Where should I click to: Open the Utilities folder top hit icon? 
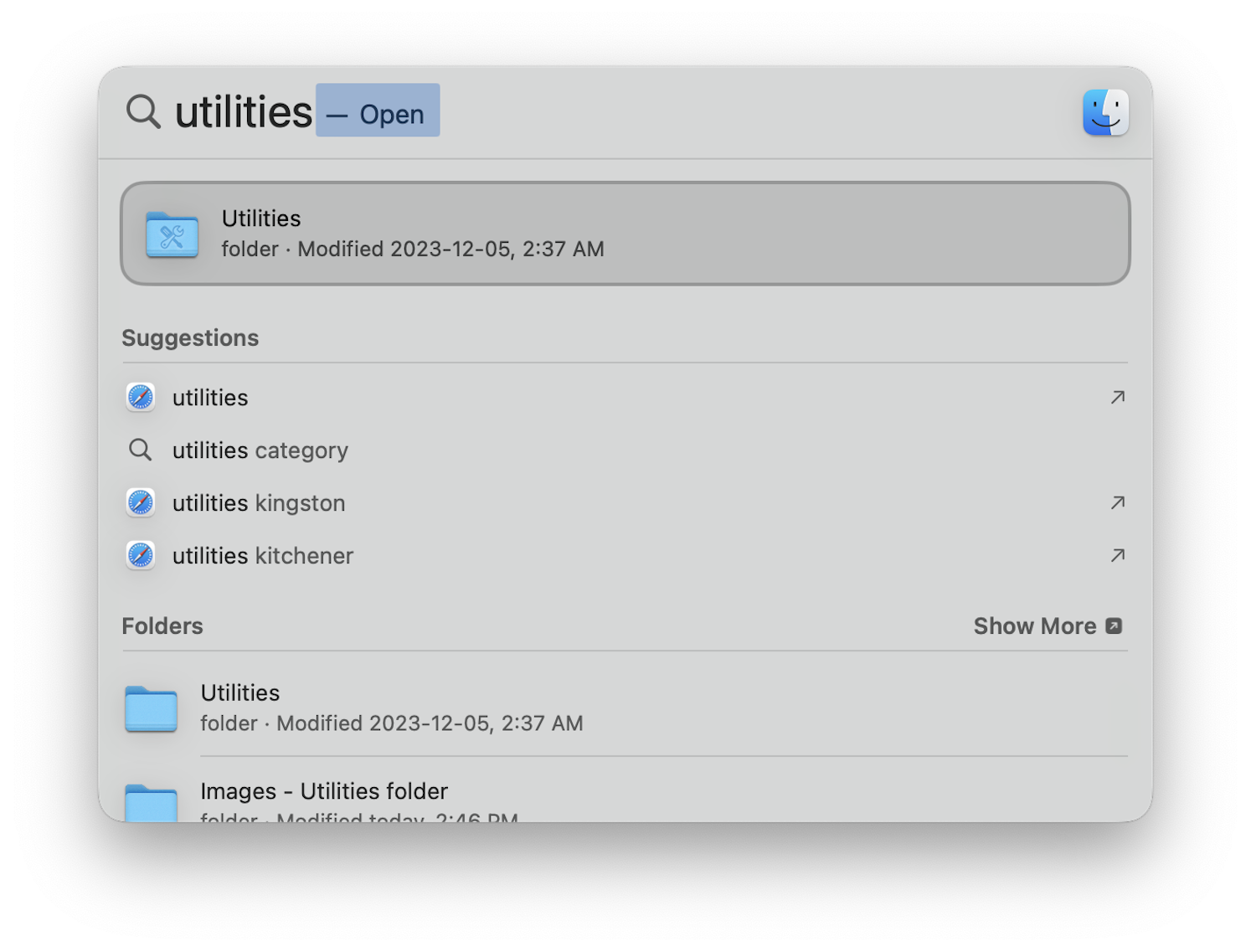pos(171,234)
